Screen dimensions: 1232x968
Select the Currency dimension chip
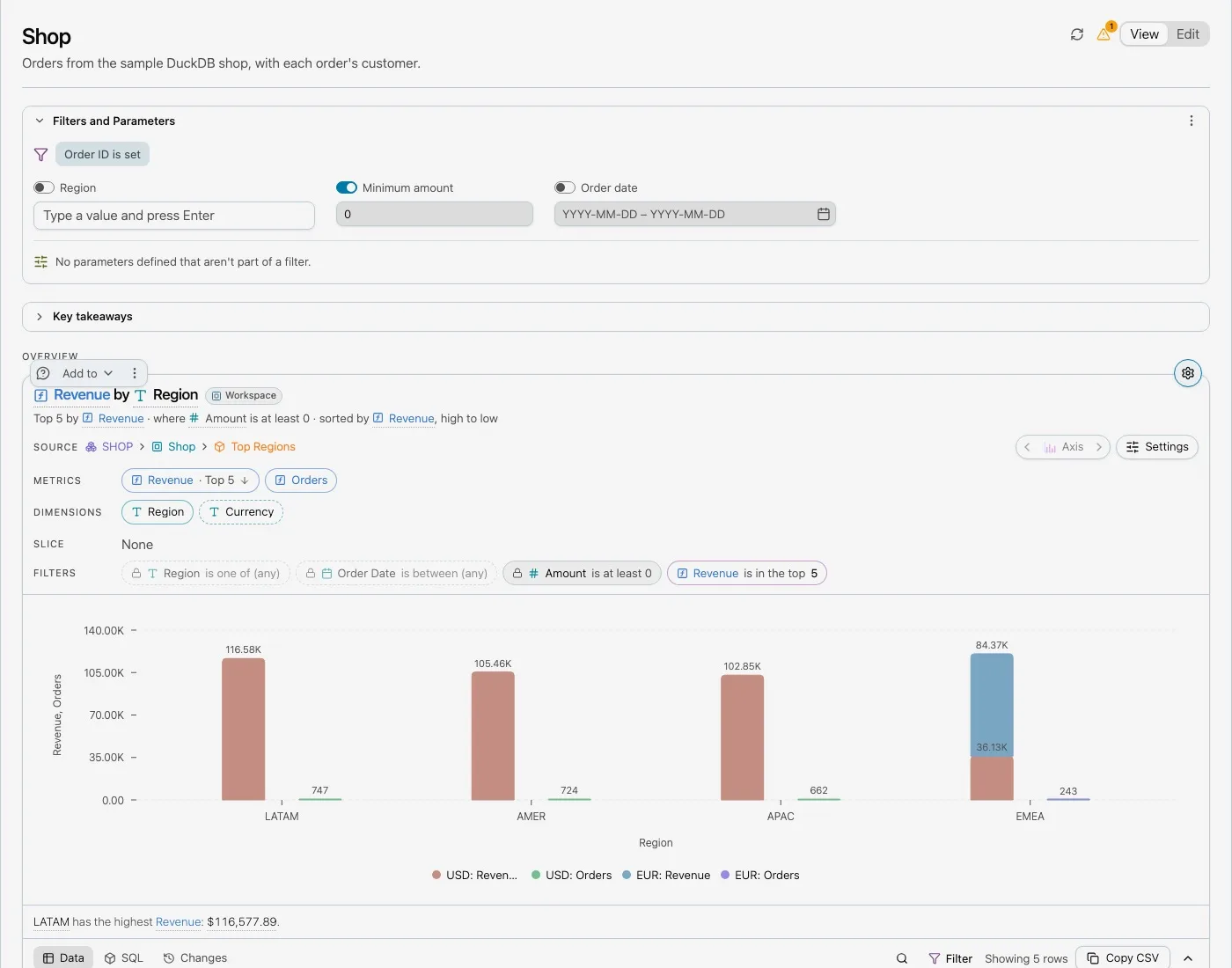(x=241, y=512)
